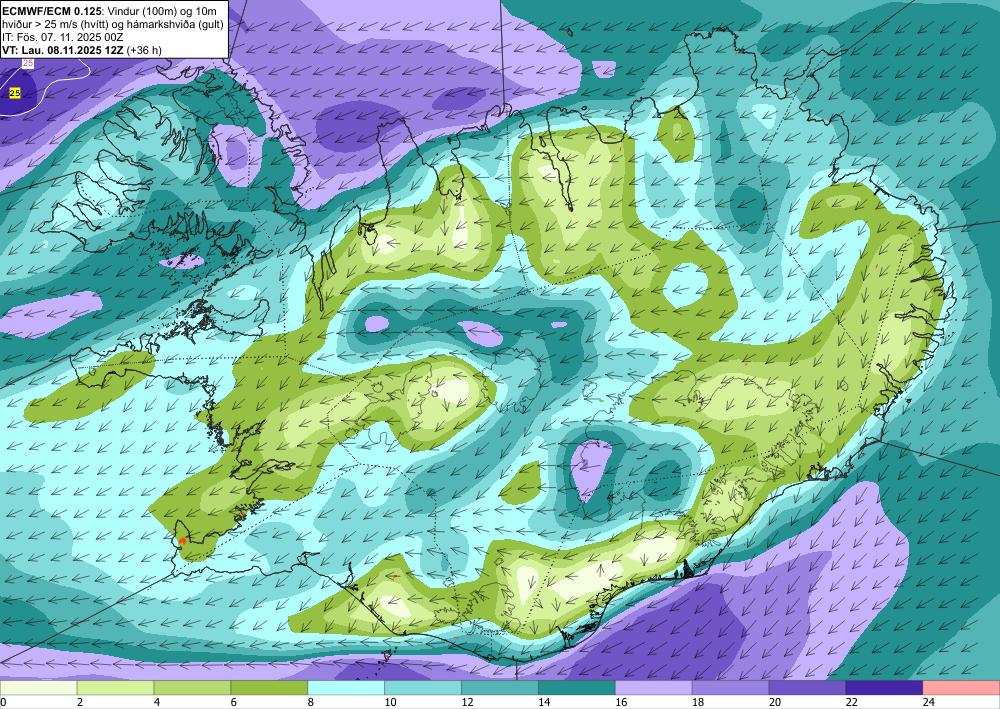Click the 4–6 m/s medium green legend swatch
The width and height of the screenshot is (1000, 709).
coord(192,689)
